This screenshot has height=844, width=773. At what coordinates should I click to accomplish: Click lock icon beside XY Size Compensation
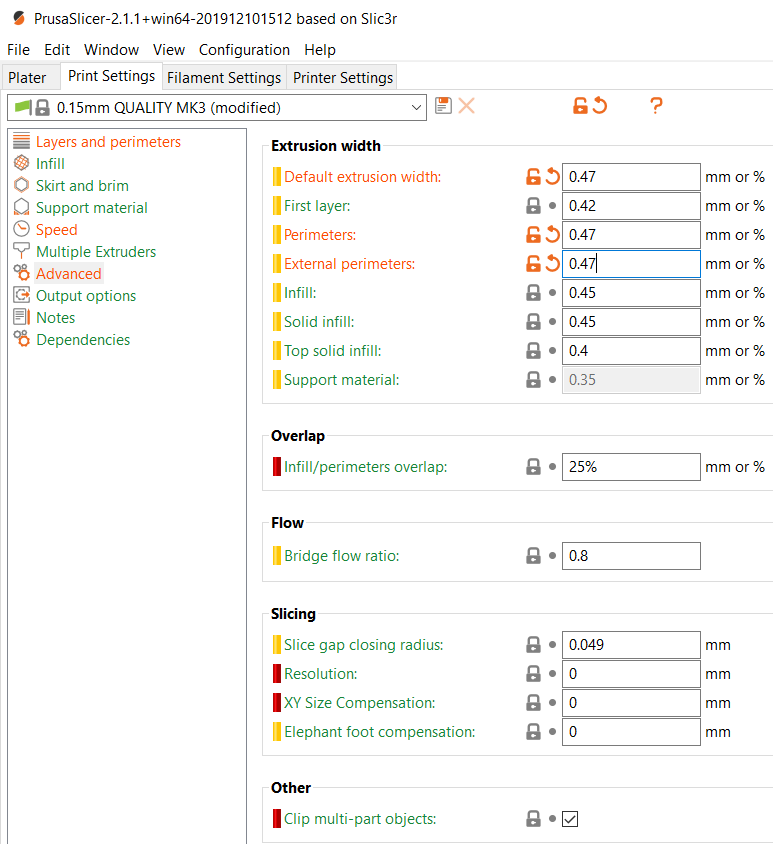click(x=533, y=703)
